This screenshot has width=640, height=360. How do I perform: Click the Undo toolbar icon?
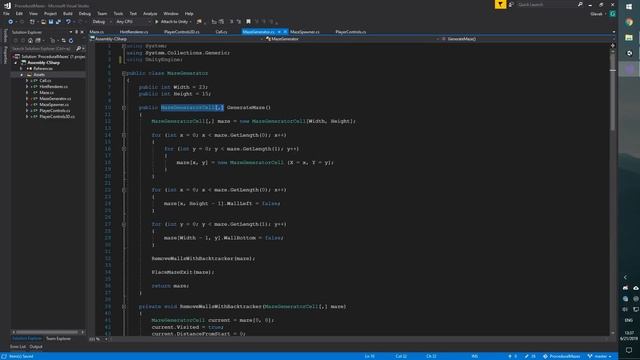point(68,22)
